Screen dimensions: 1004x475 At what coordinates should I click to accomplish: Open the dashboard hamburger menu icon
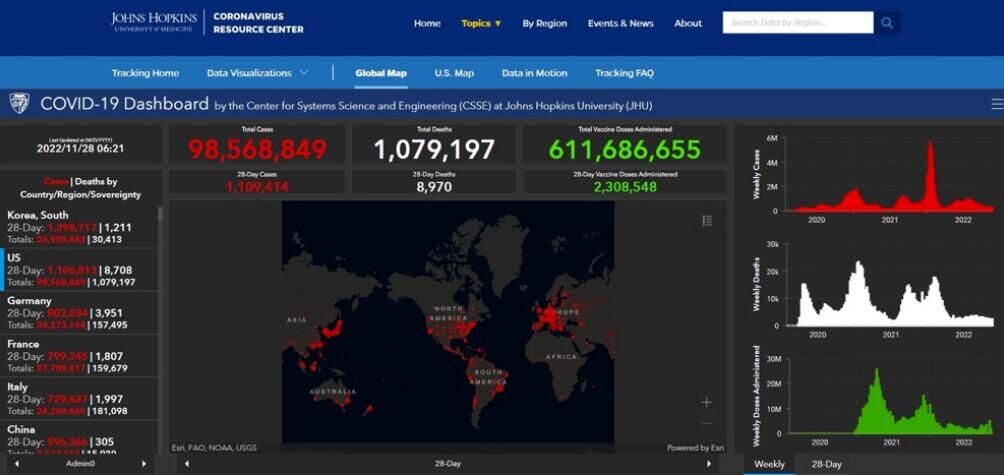[x=997, y=104]
